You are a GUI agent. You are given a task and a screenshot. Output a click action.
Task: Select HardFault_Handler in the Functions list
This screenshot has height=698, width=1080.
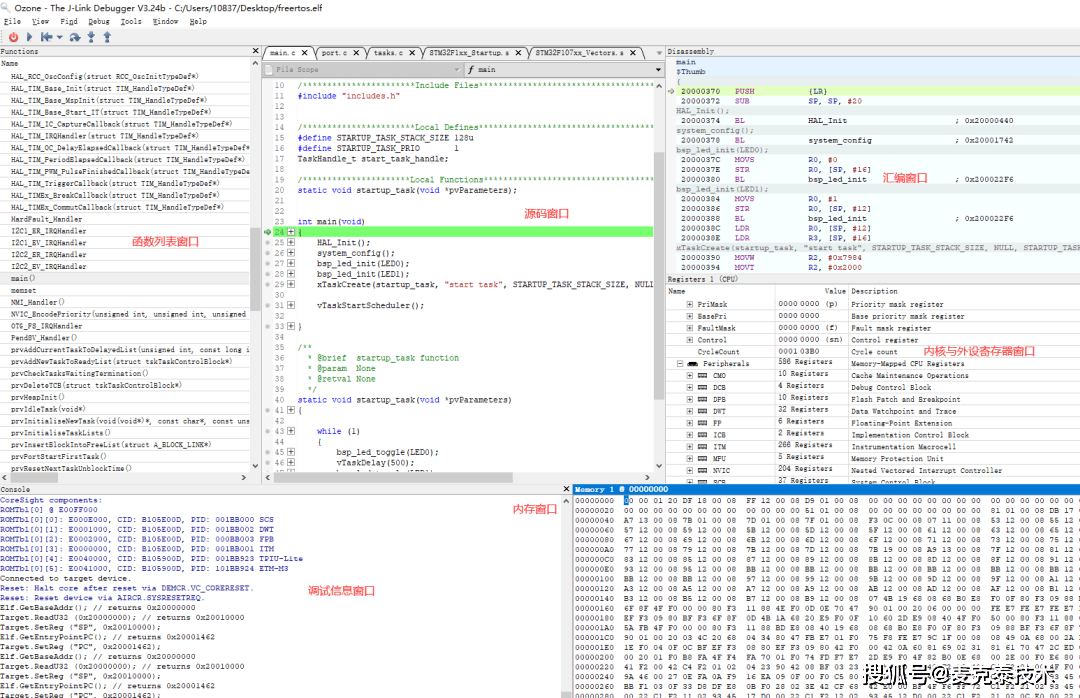coord(47,219)
